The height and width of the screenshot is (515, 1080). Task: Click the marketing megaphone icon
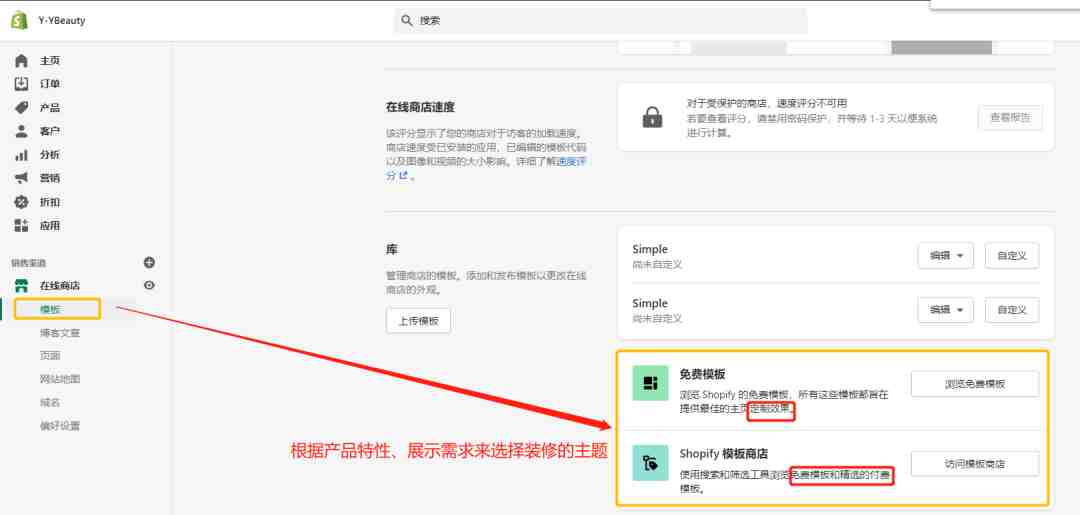click(x=21, y=178)
